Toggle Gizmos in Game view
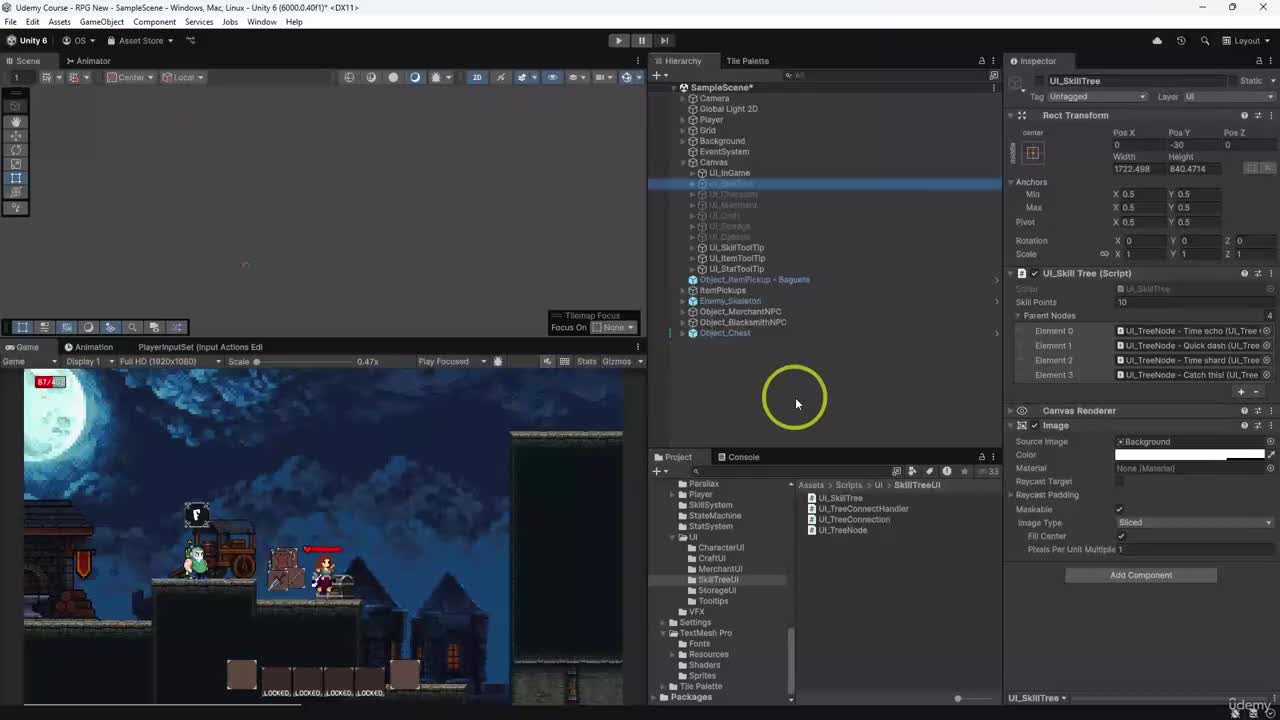The image size is (1280, 720). tap(617, 361)
